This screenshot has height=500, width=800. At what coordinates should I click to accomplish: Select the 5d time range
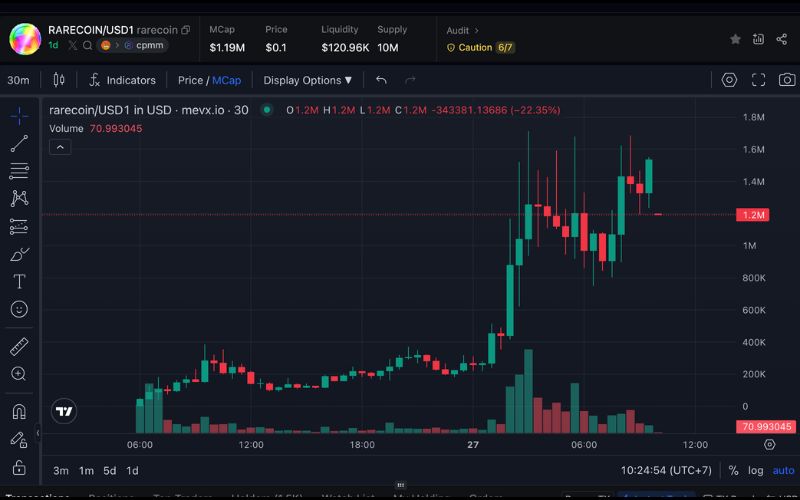point(110,470)
